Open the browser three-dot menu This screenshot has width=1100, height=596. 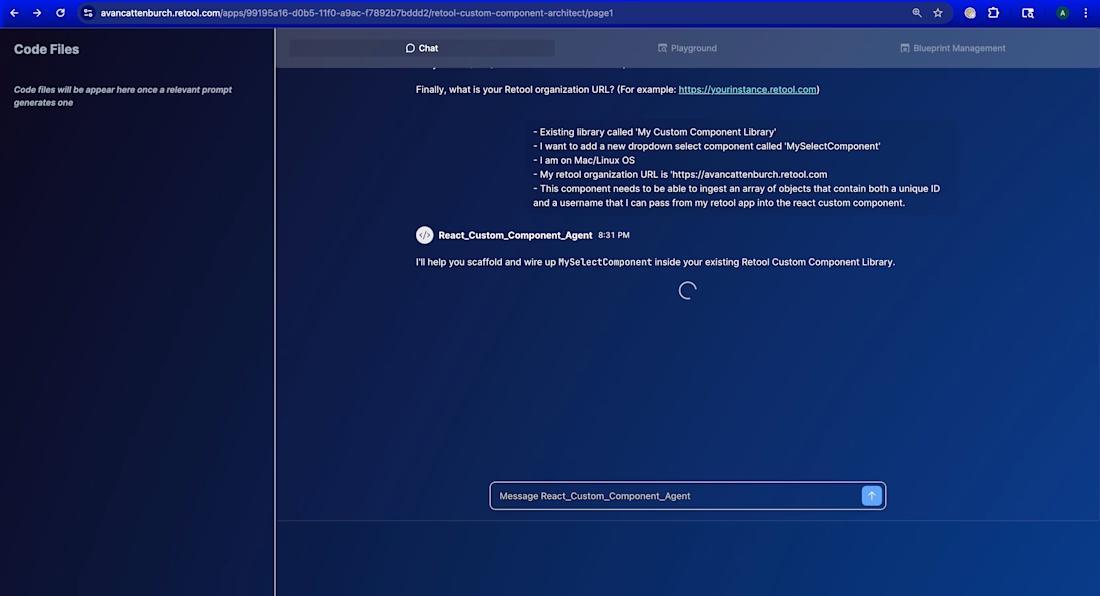1086,13
